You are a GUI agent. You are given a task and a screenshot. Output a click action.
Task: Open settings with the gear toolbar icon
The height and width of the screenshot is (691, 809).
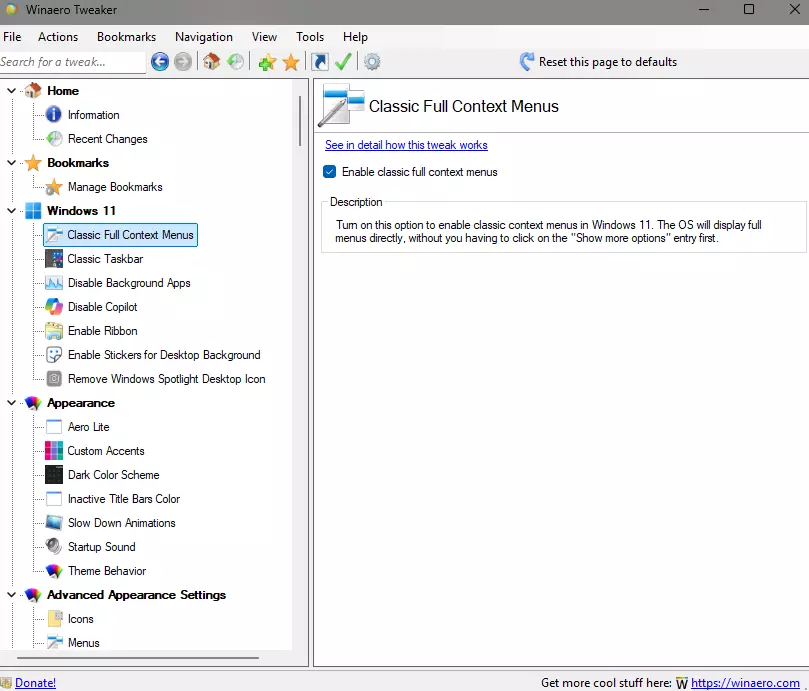tap(372, 62)
